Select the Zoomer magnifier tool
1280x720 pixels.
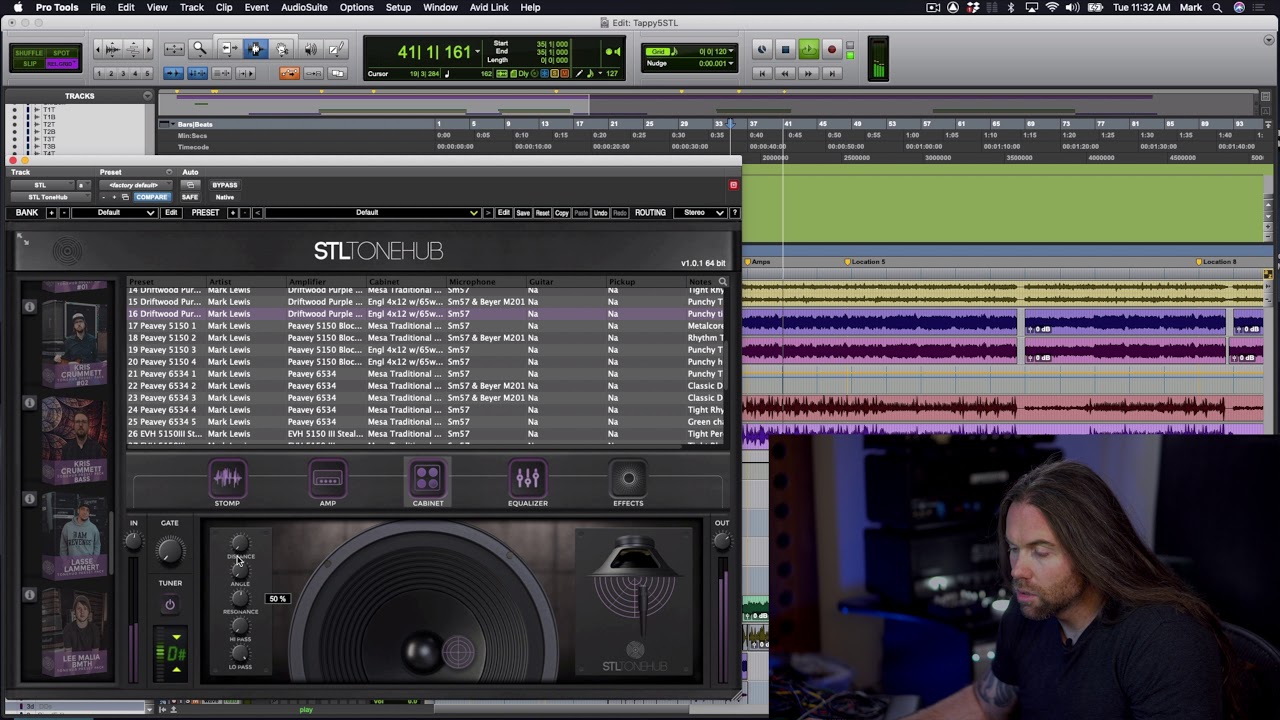click(x=199, y=48)
